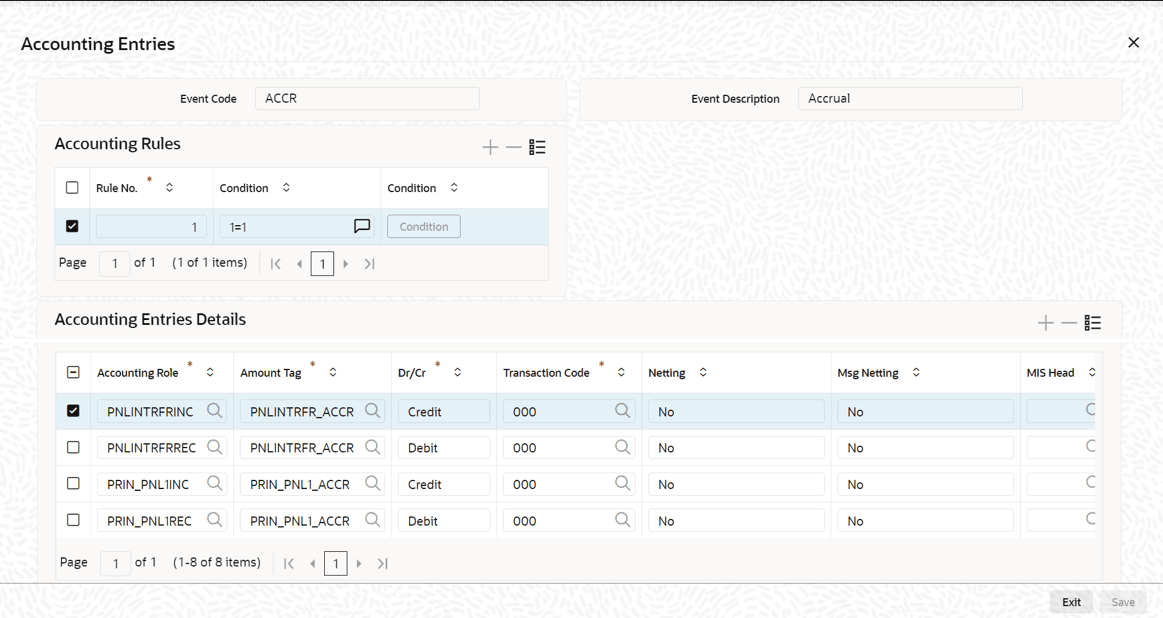Screen dimensions: 1163x618
Task: Uncheck the PNLINTRFRINC row checkbox
Action: point(73,410)
